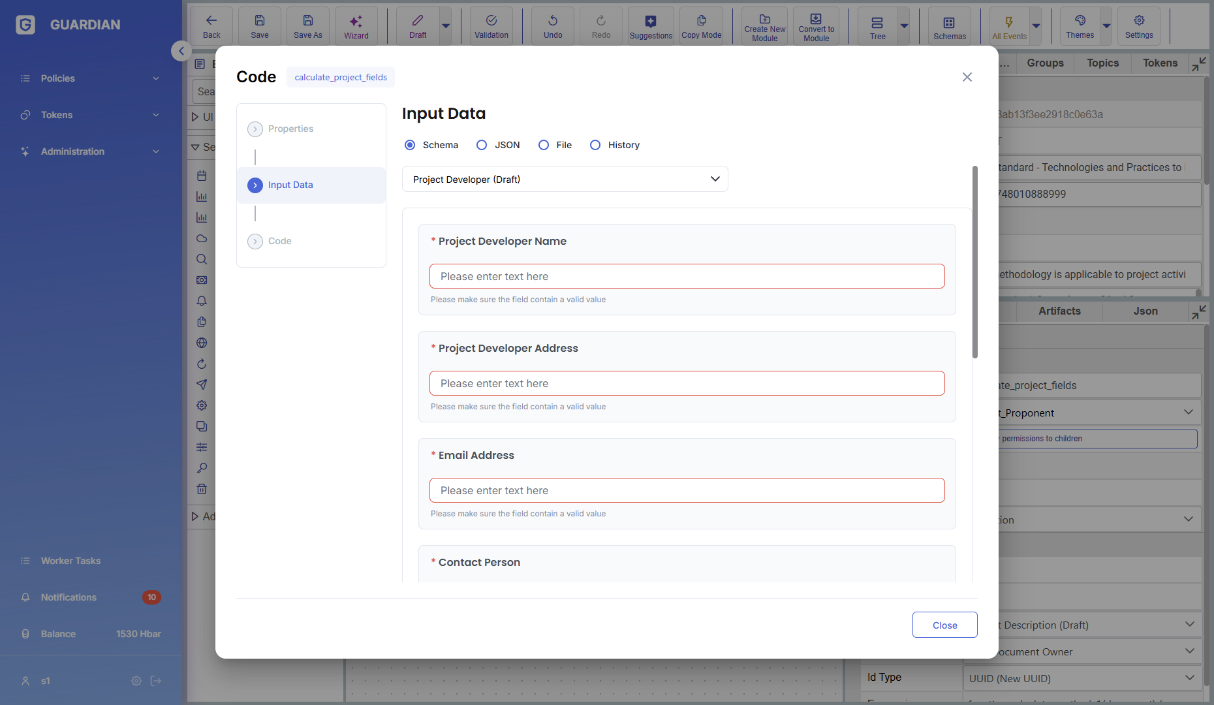Expand the Administration sidebar menu
The height and width of the screenshot is (705, 1214).
point(90,152)
